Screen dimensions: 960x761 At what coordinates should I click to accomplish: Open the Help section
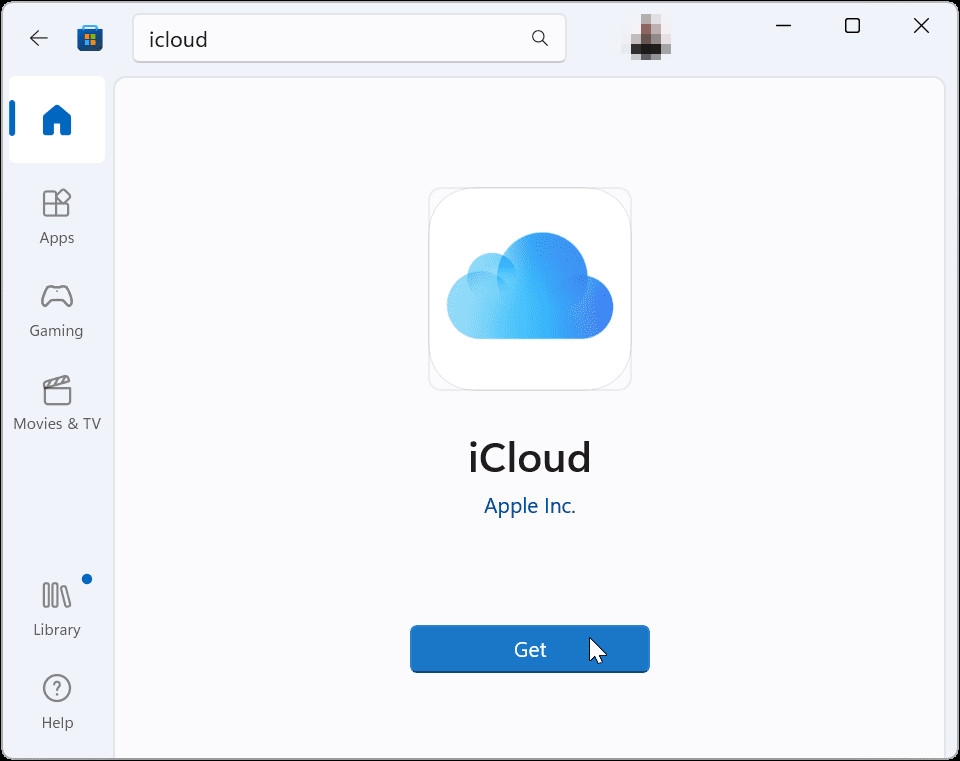[57, 702]
